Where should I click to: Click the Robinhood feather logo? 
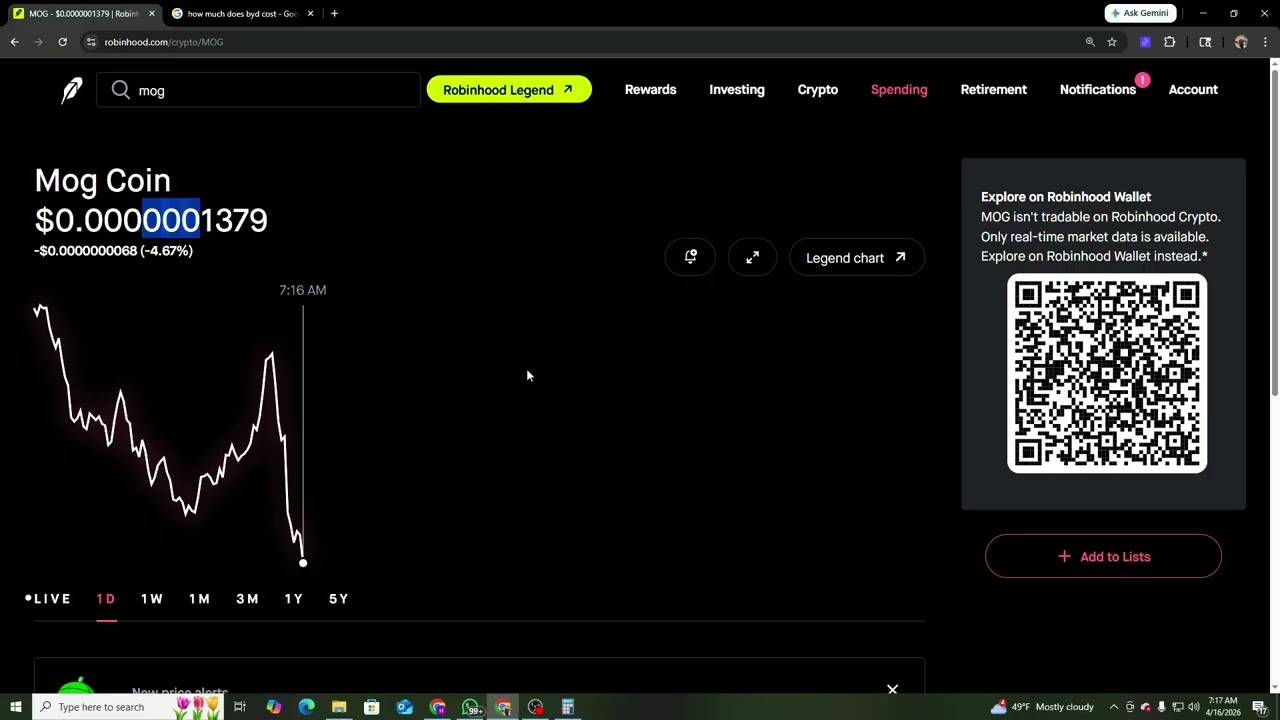(72, 90)
